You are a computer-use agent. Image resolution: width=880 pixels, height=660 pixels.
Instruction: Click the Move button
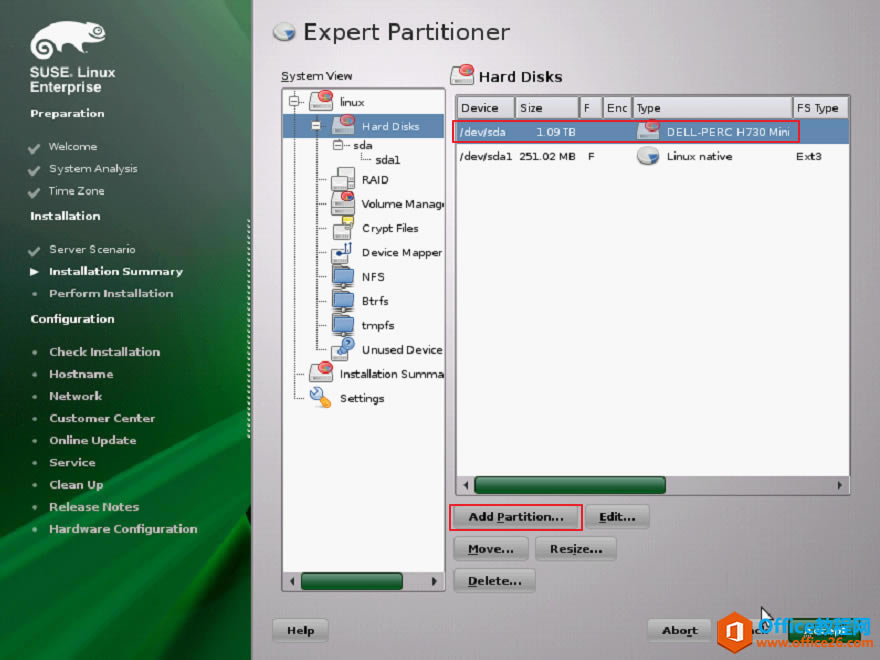tap(491, 549)
